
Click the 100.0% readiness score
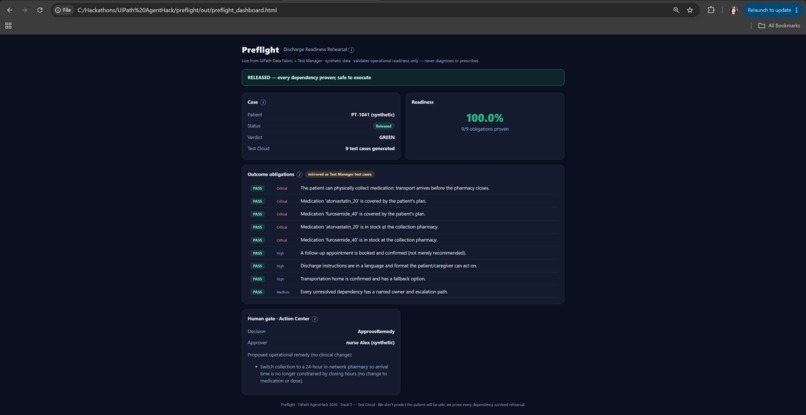pyautogui.click(x=485, y=118)
